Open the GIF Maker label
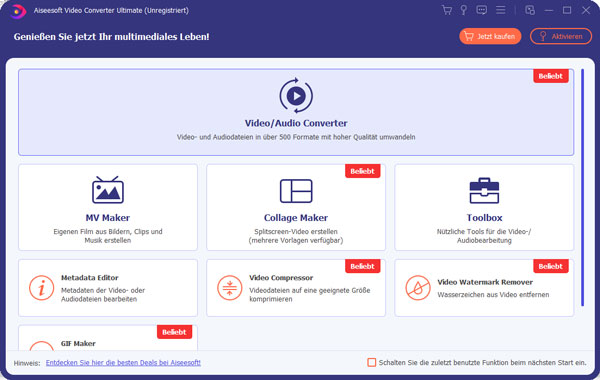The width and height of the screenshot is (600, 380). click(x=78, y=344)
